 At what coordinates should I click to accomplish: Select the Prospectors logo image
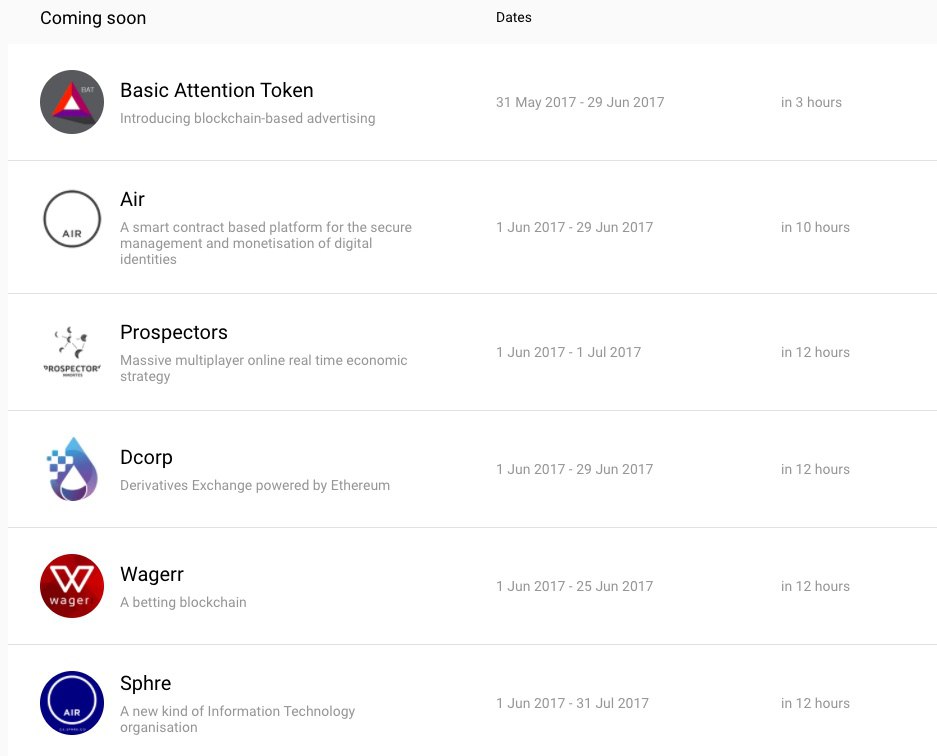pyautogui.click(x=72, y=352)
